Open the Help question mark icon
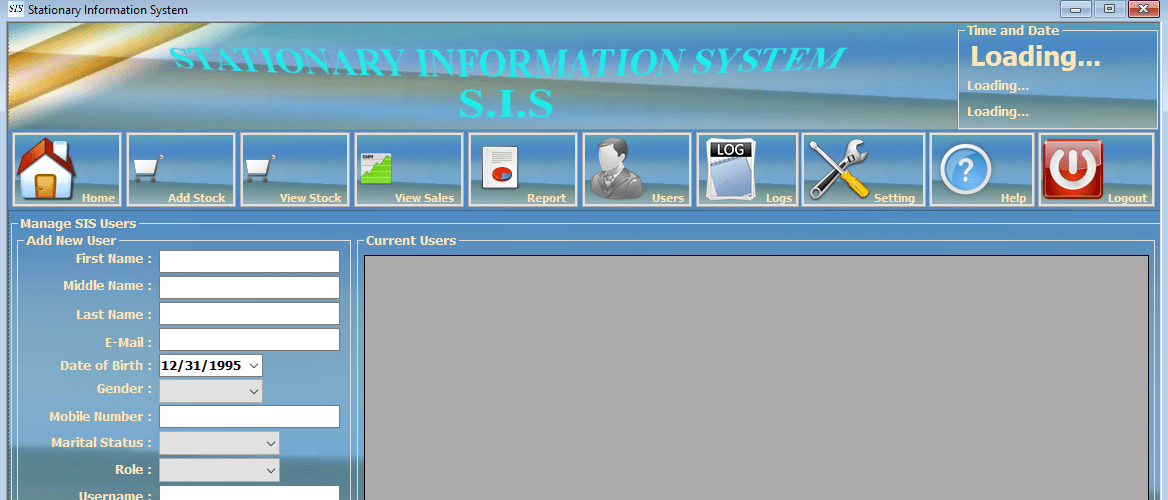This screenshot has width=1168, height=500. click(965, 170)
